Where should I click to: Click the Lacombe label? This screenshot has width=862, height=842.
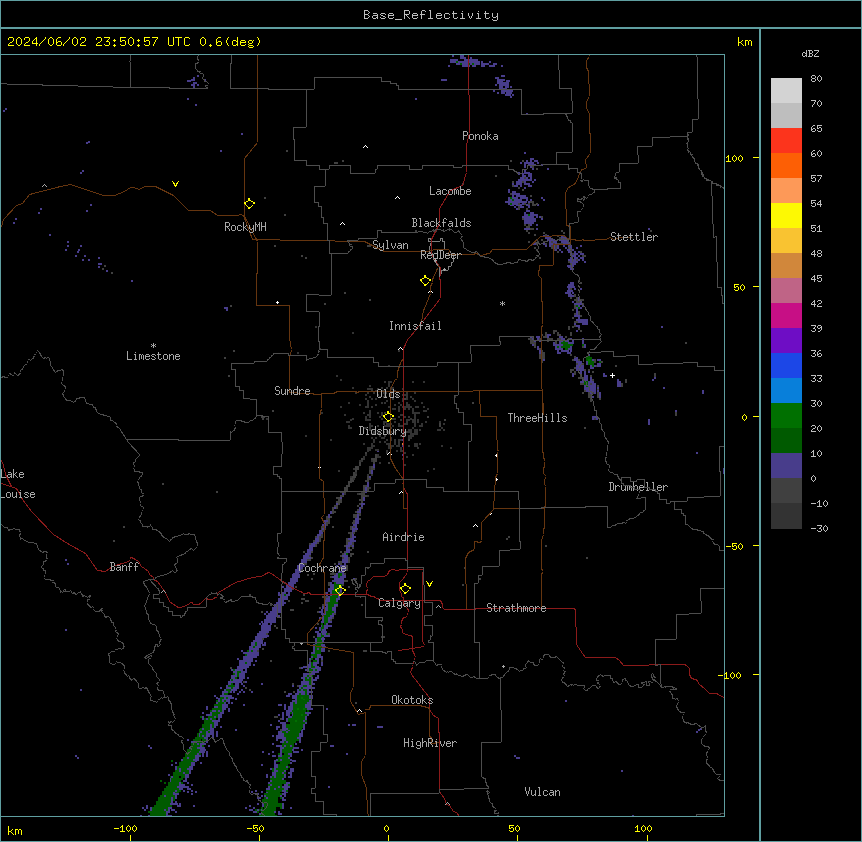coord(450,191)
